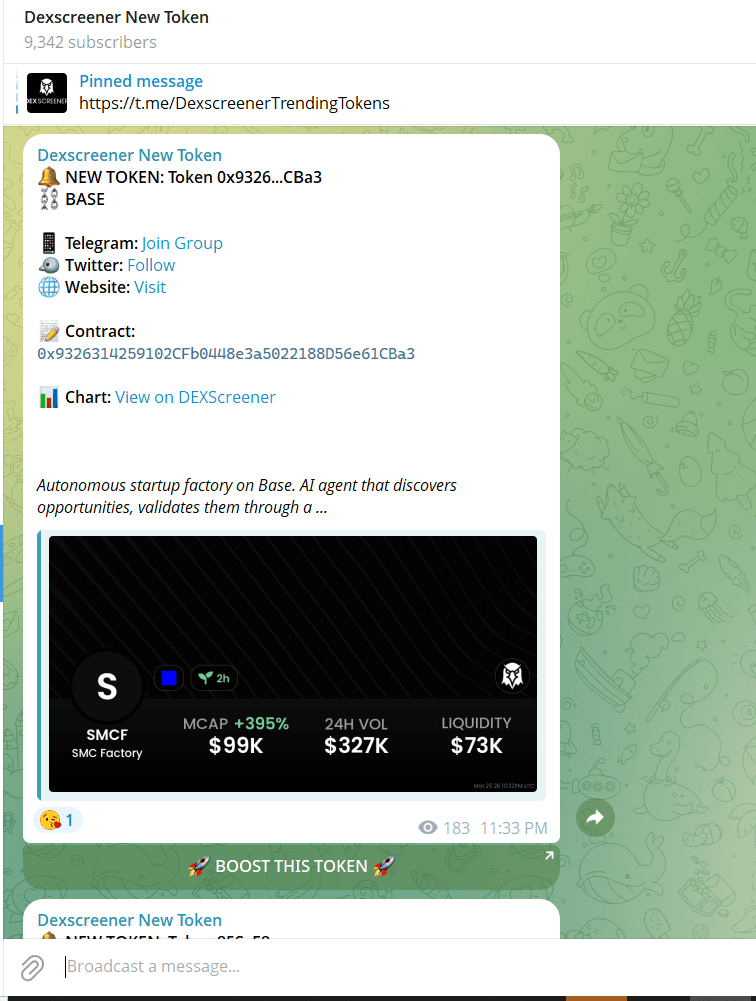Click the Pinned message label
The image size is (756, 1001).
141,81
